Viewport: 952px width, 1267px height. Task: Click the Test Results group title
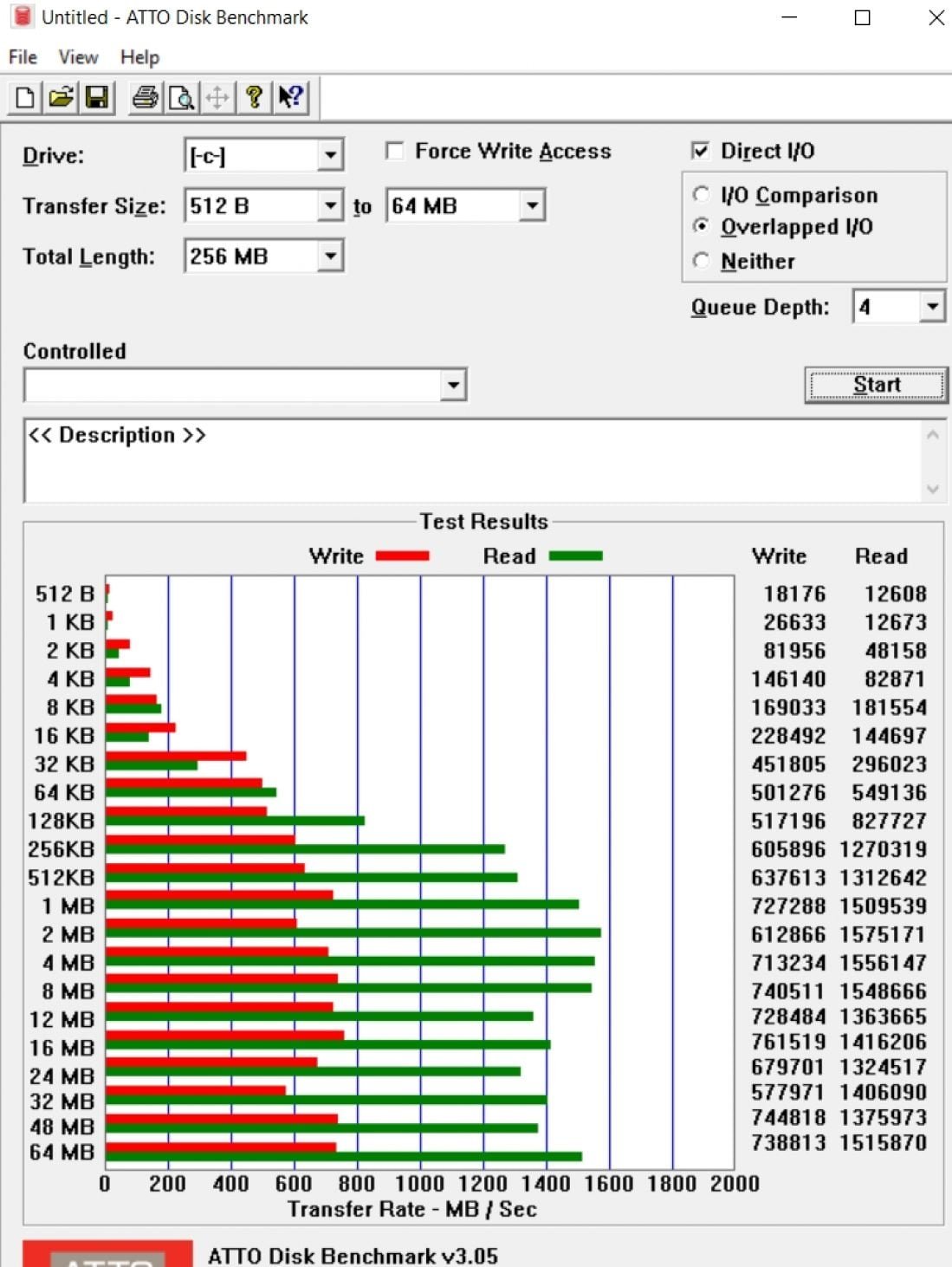[484, 522]
